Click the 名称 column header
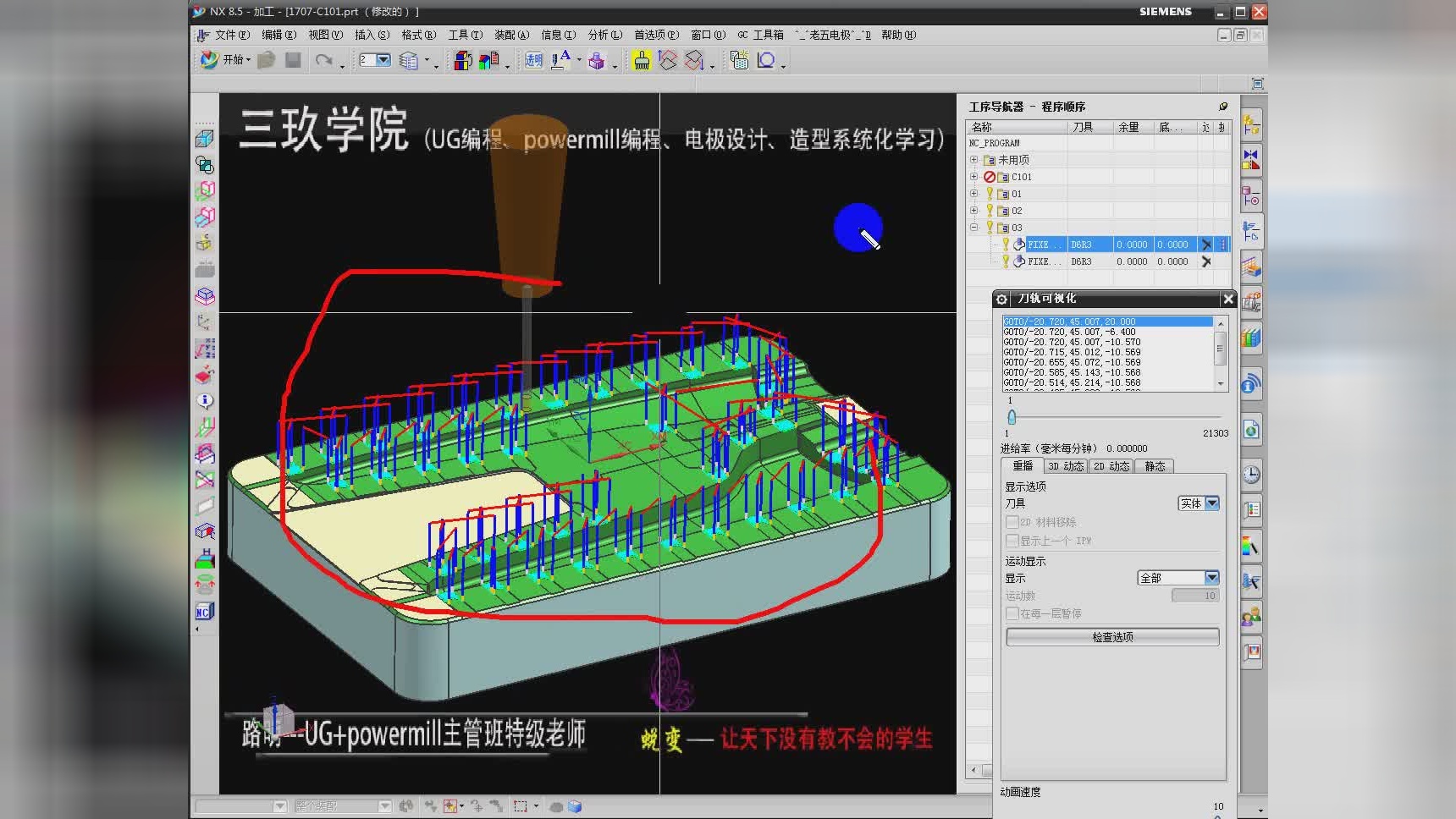1456x819 pixels. pos(1017,127)
